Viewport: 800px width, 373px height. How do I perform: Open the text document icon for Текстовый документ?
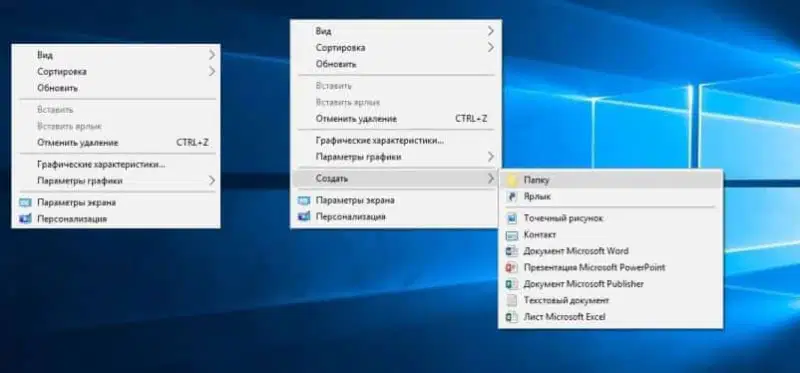point(512,301)
